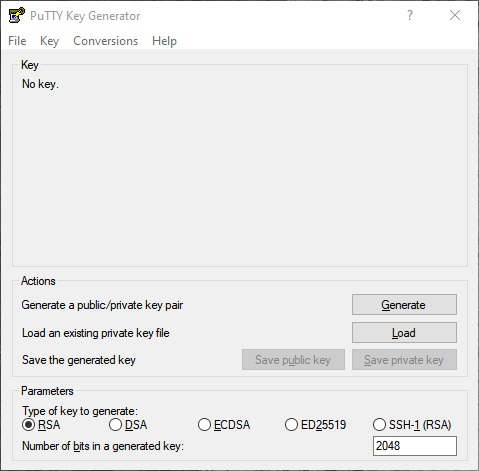This screenshot has width=479, height=471.
Task: Click the 'Save the generated key' label
Action: pos(79,360)
